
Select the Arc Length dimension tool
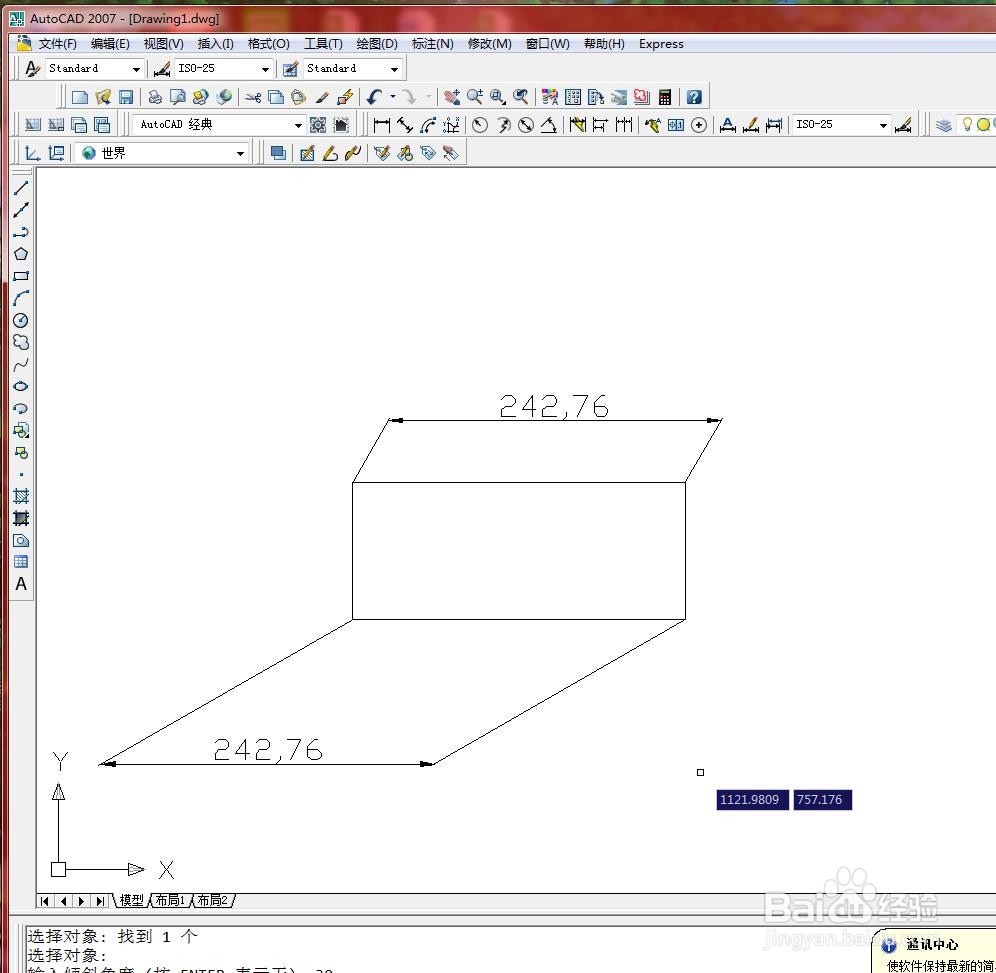tap(428, 125)
